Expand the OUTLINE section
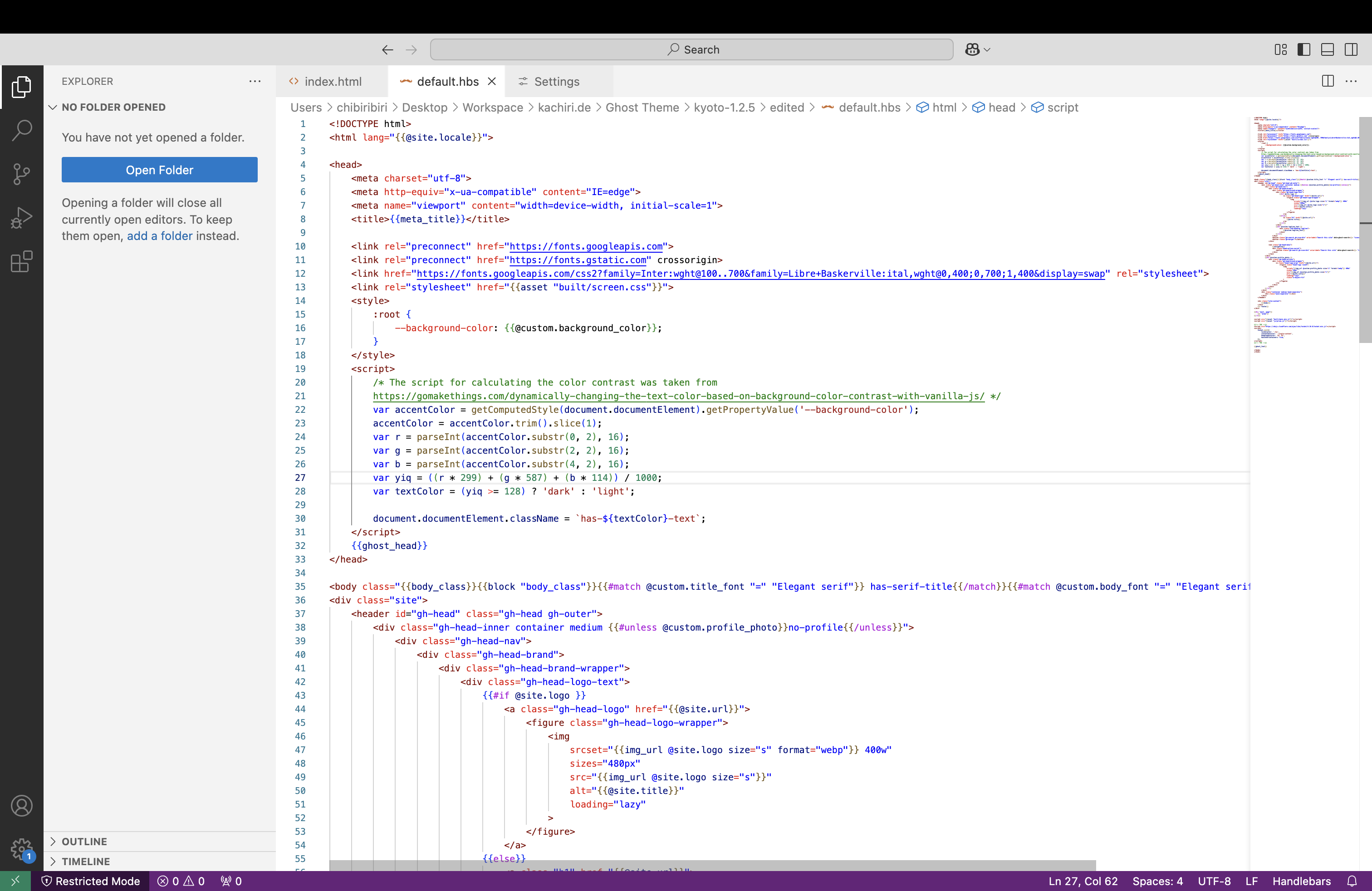The image size is (1372, 891). point(84,842)
